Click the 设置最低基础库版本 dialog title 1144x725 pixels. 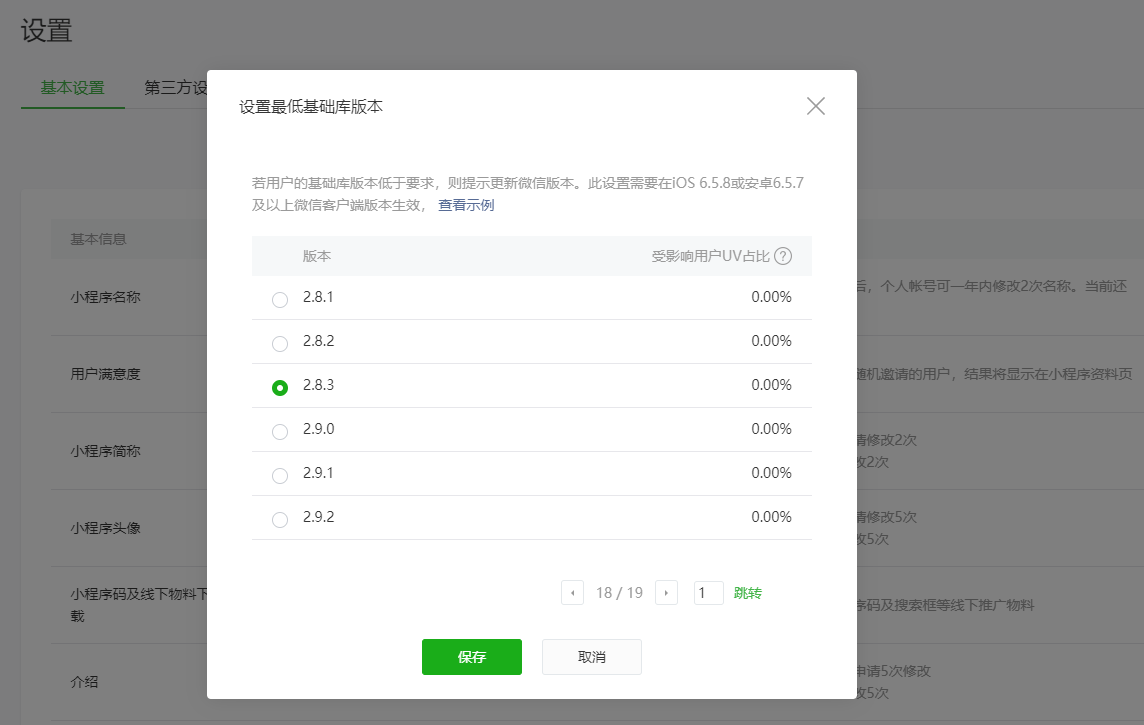pyautogui.click(x=311, y=106)
